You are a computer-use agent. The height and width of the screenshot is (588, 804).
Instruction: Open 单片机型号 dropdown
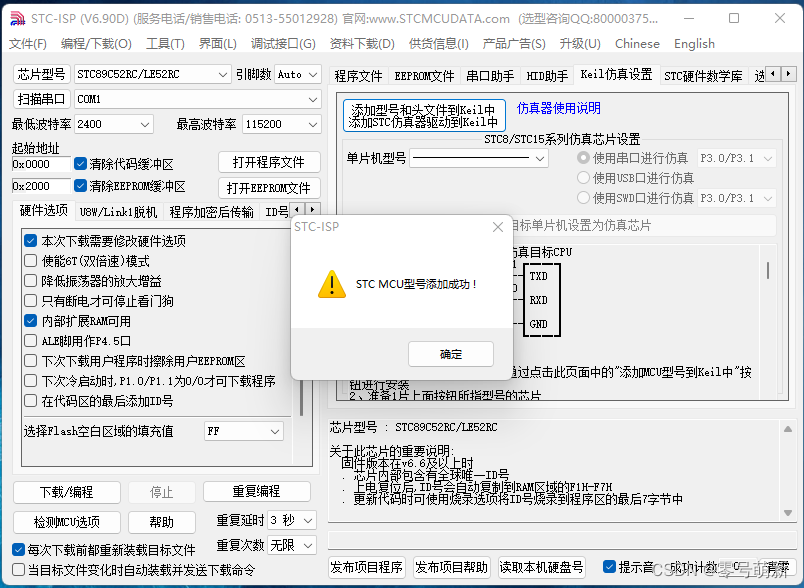479,158
